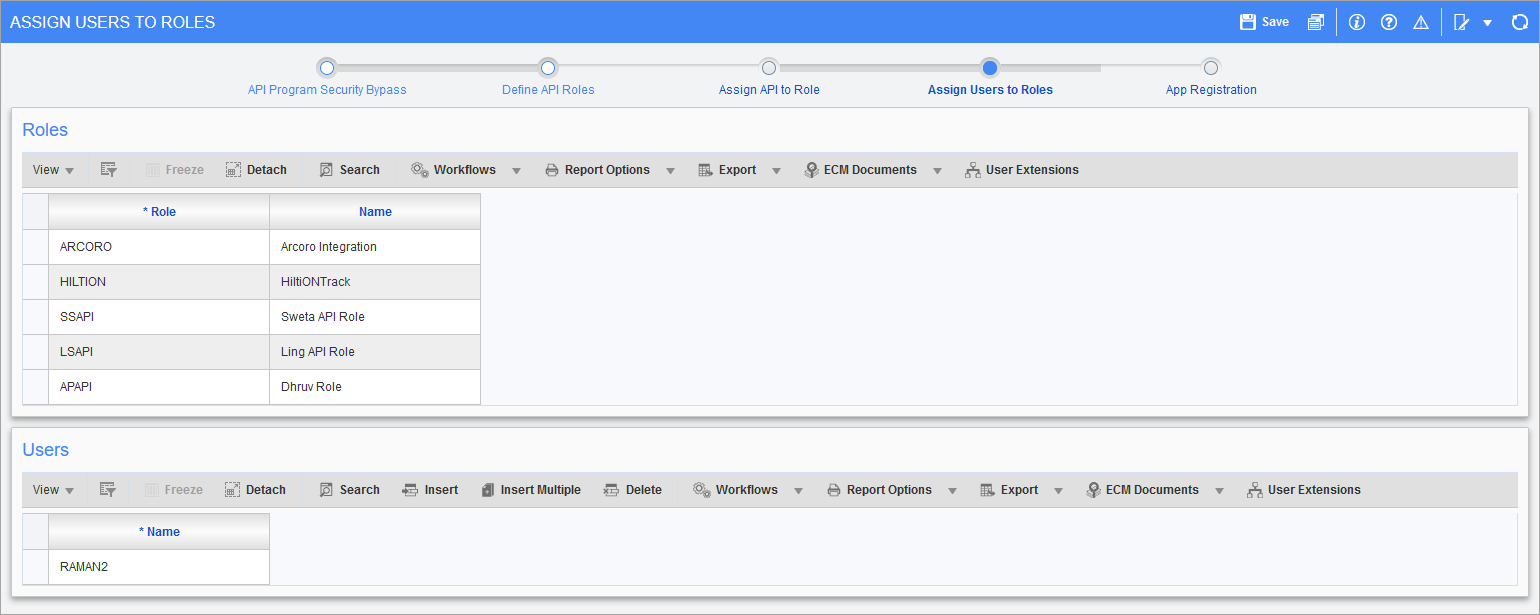1540x615 pixels.
Task: Select the APAPI role cell
Action: click(x=159, y=387)
